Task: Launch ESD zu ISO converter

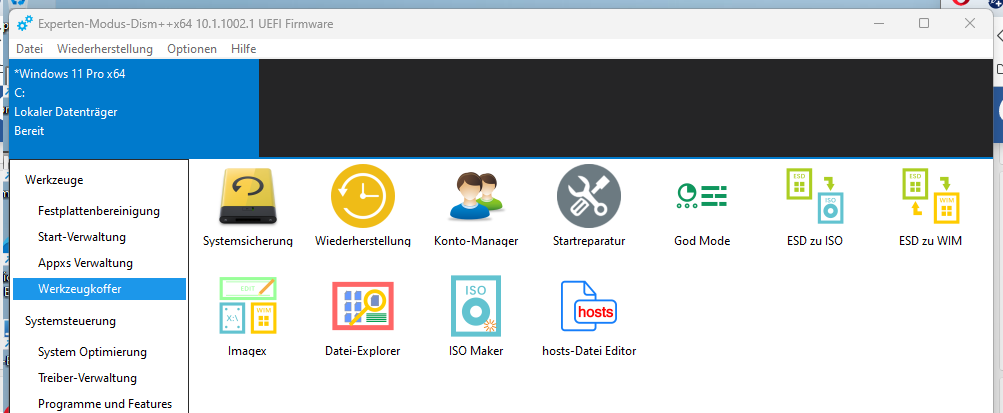Action: (x=814, y=196)
